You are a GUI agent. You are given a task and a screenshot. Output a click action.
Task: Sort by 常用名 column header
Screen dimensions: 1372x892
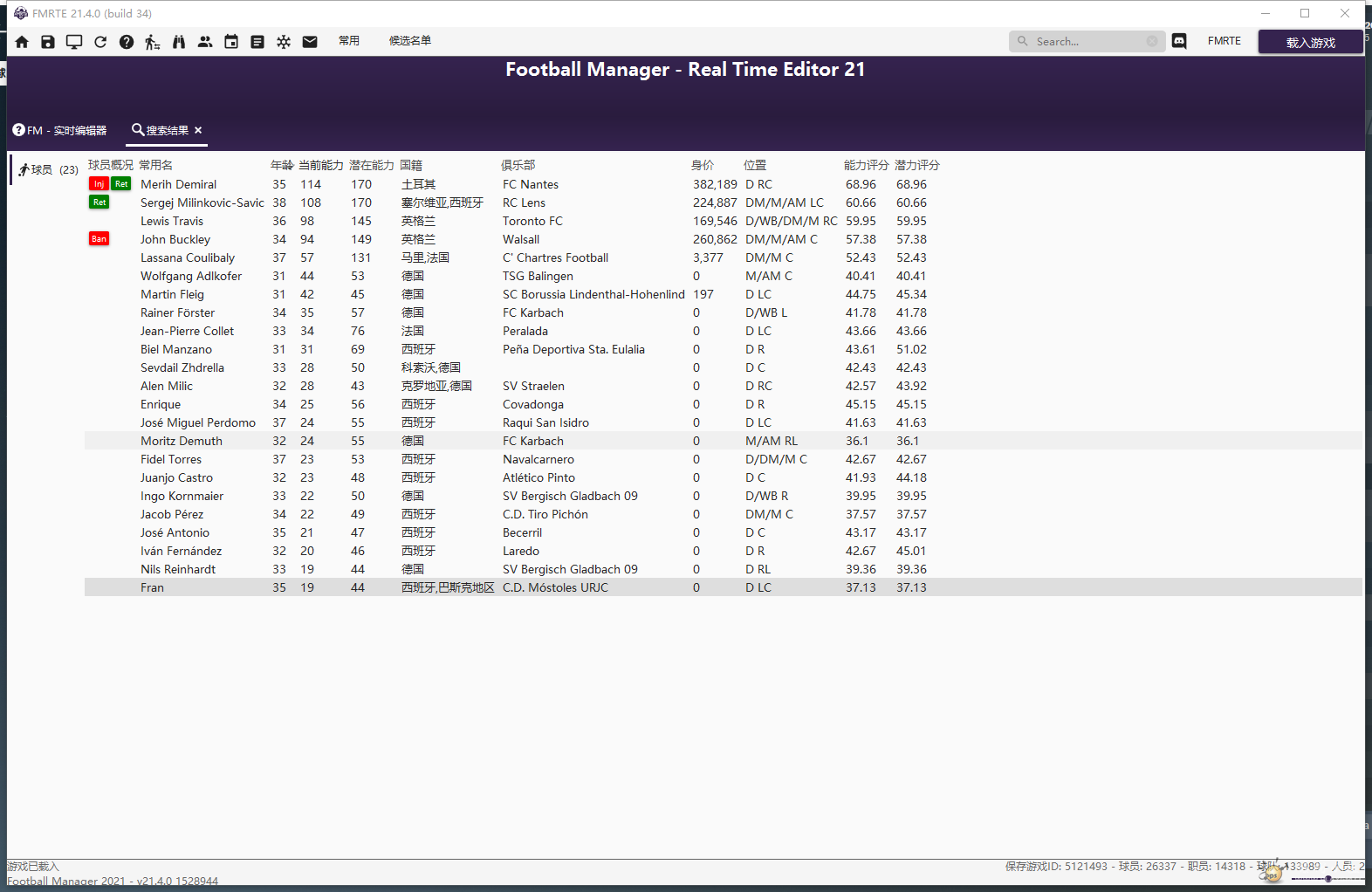point(155,165)
